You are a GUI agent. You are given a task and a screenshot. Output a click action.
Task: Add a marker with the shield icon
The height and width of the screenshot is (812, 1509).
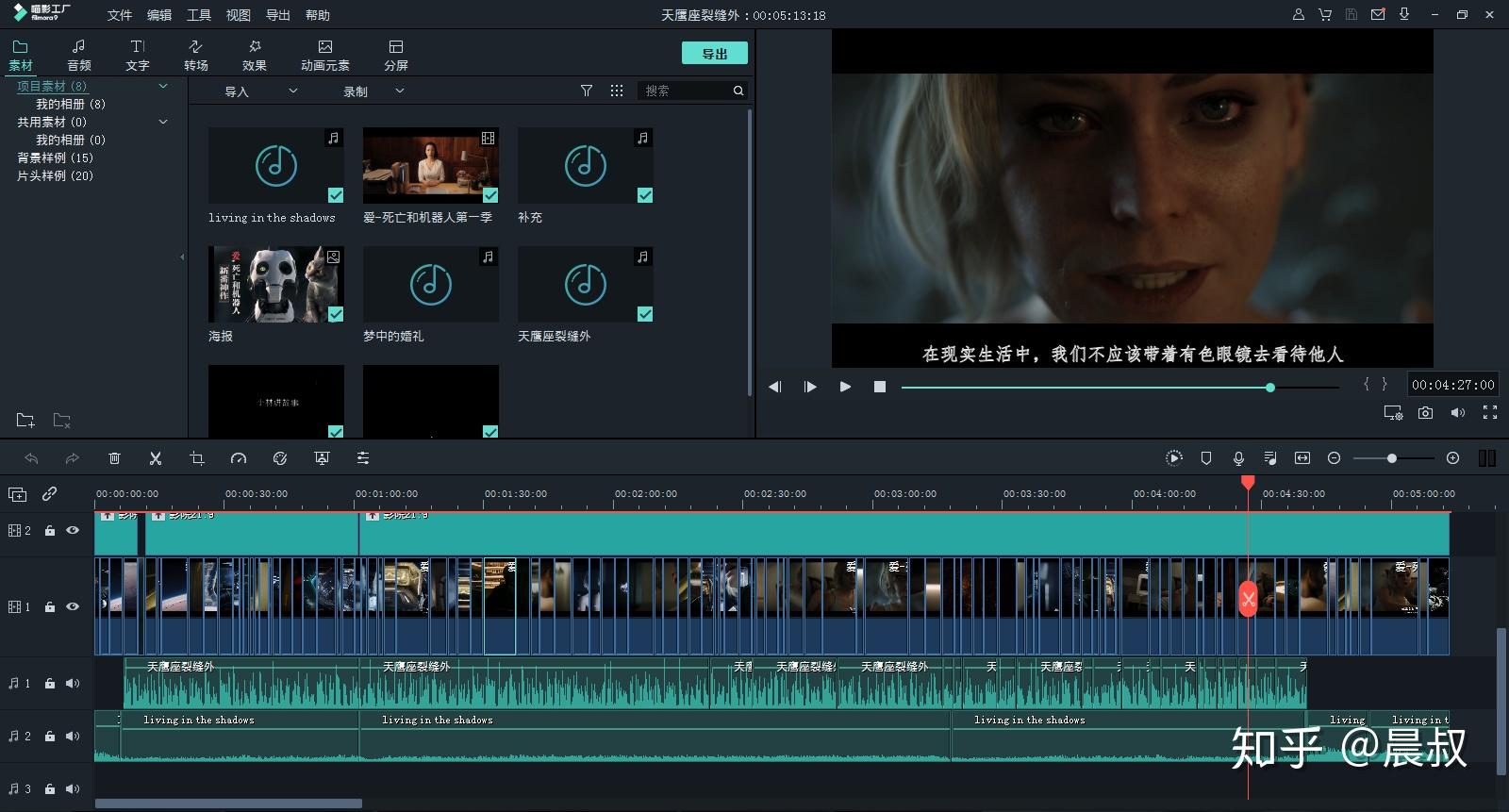1206,458
